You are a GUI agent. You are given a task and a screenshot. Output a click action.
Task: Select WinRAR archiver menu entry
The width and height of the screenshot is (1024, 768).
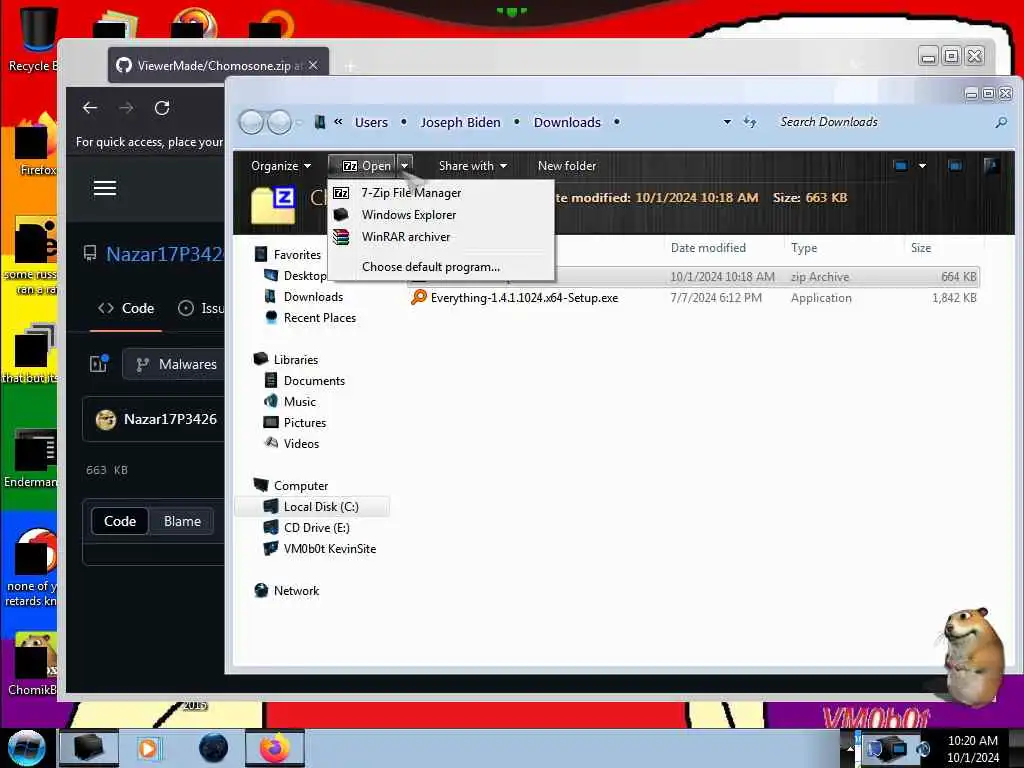pos(406,237)
